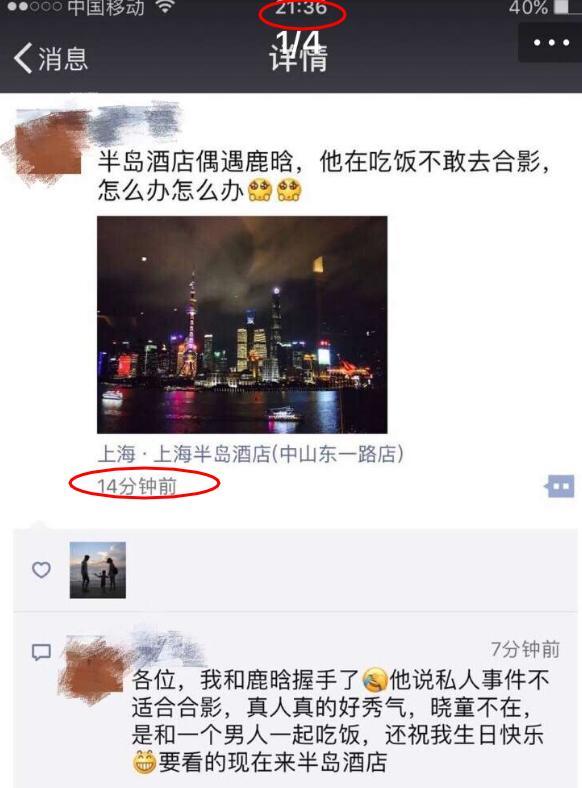Tap the Wi-Fi indicator in status bar
Image resolution: width=582 pixels, height=788 pixels.
164,7
